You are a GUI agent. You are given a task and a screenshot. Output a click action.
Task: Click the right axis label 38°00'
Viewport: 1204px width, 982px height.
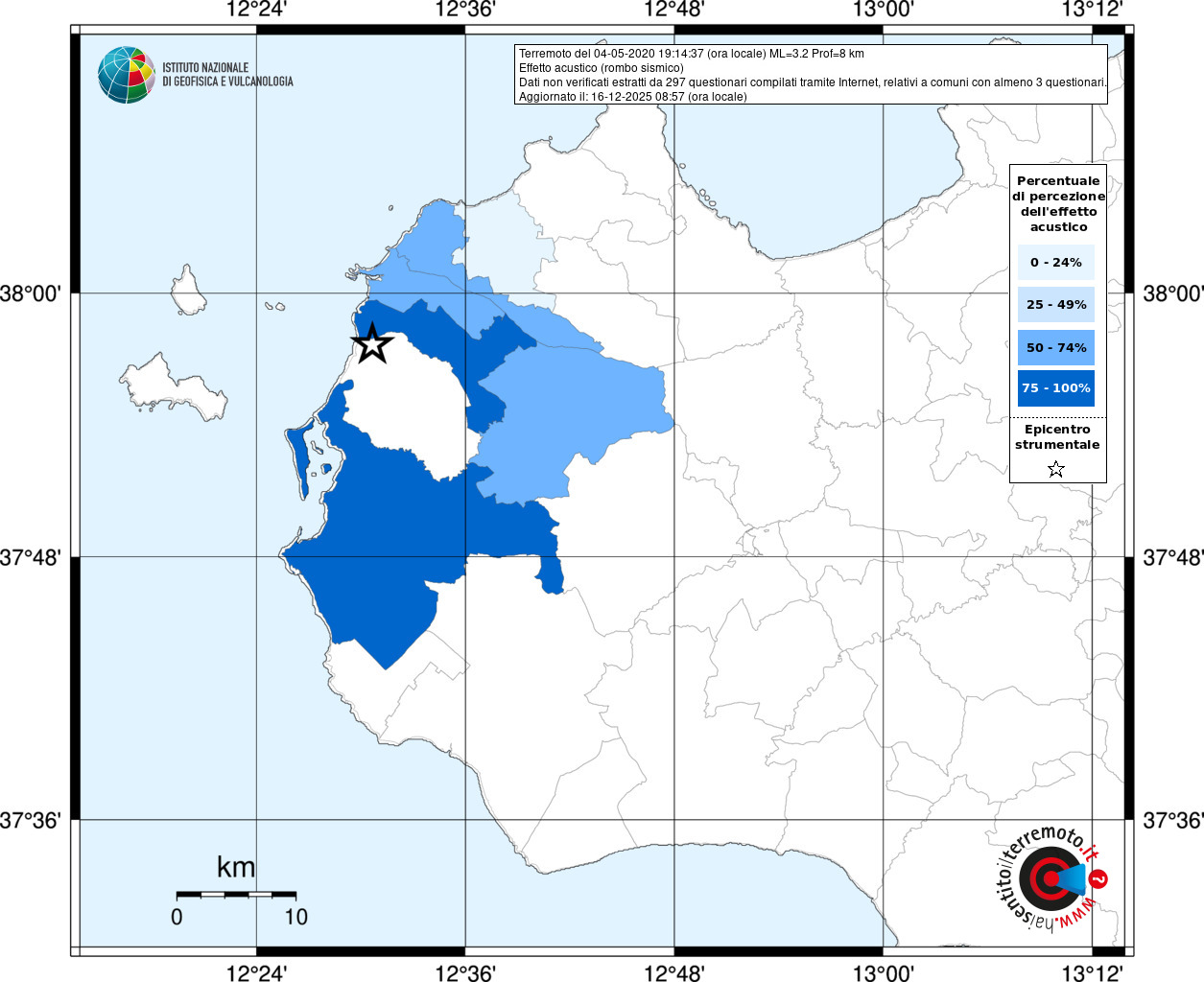(1172, 293)
